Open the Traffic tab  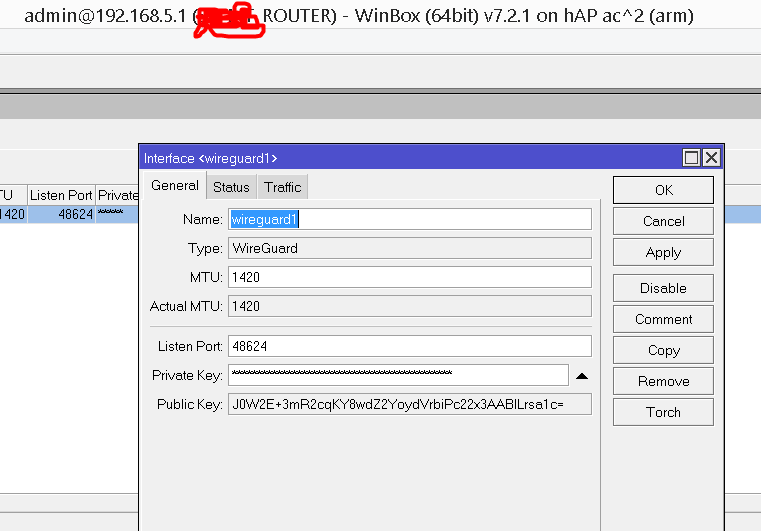[282, 187]
